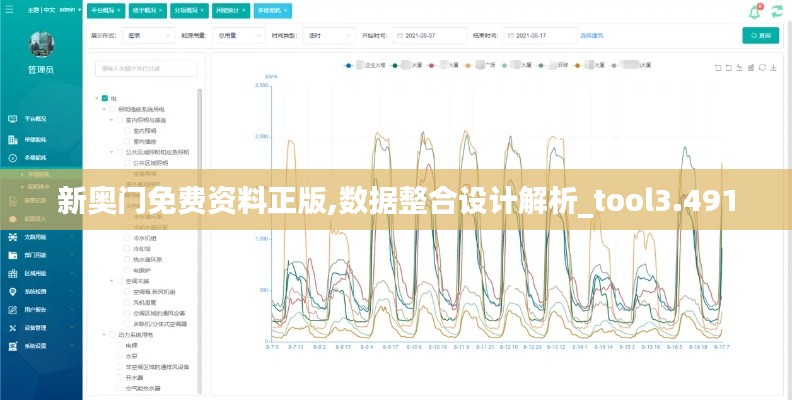This screenshot has height=400, width=792.
Task: Click 区域用能 grid icon in sidebar
Action: 13,273
